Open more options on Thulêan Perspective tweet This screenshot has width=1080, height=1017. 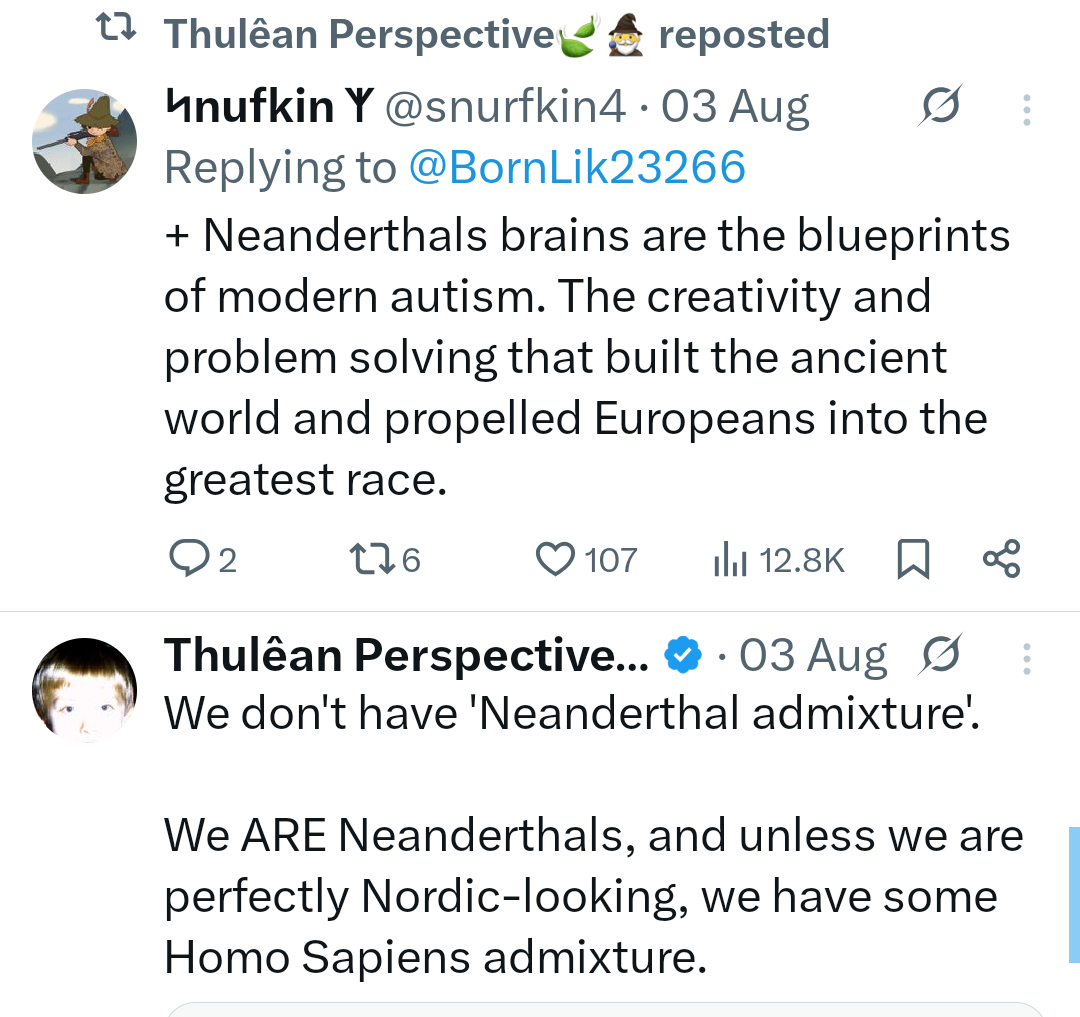point(1026,659)
